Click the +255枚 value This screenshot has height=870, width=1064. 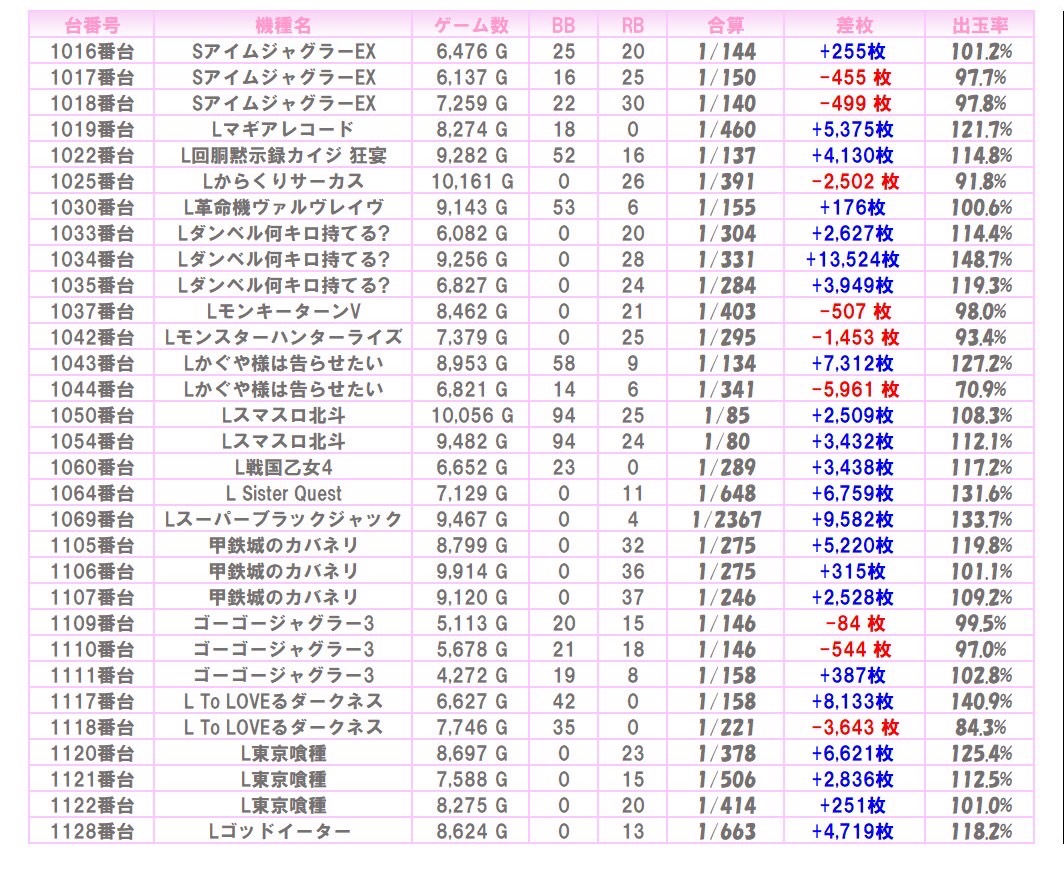[853, 52]
